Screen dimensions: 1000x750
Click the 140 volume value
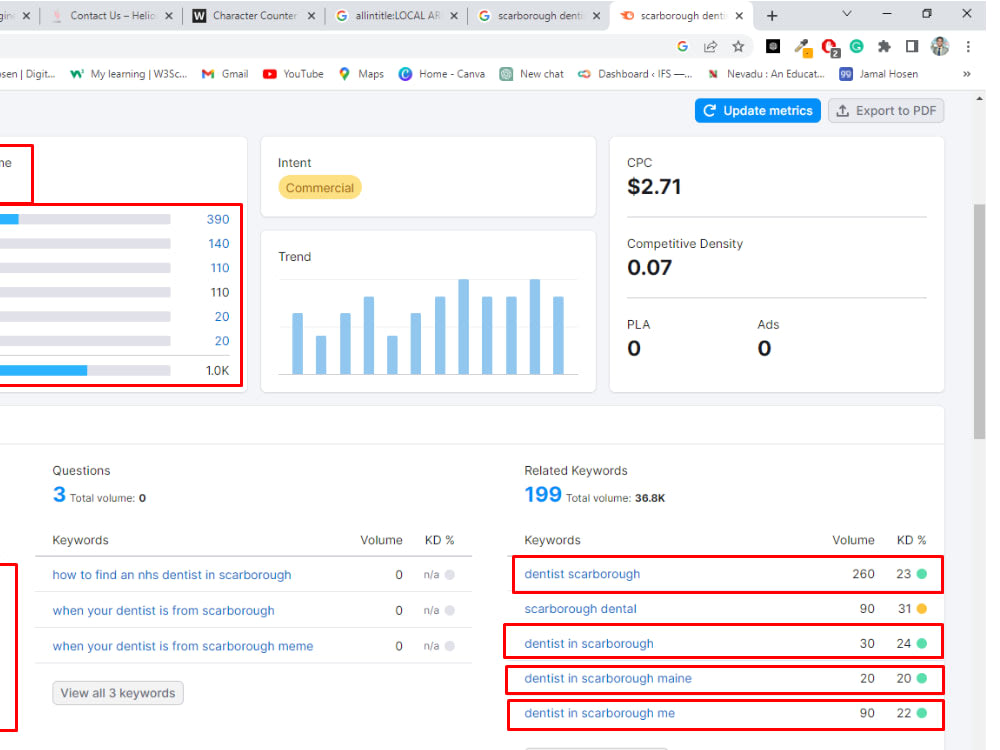tap(218, 243)
